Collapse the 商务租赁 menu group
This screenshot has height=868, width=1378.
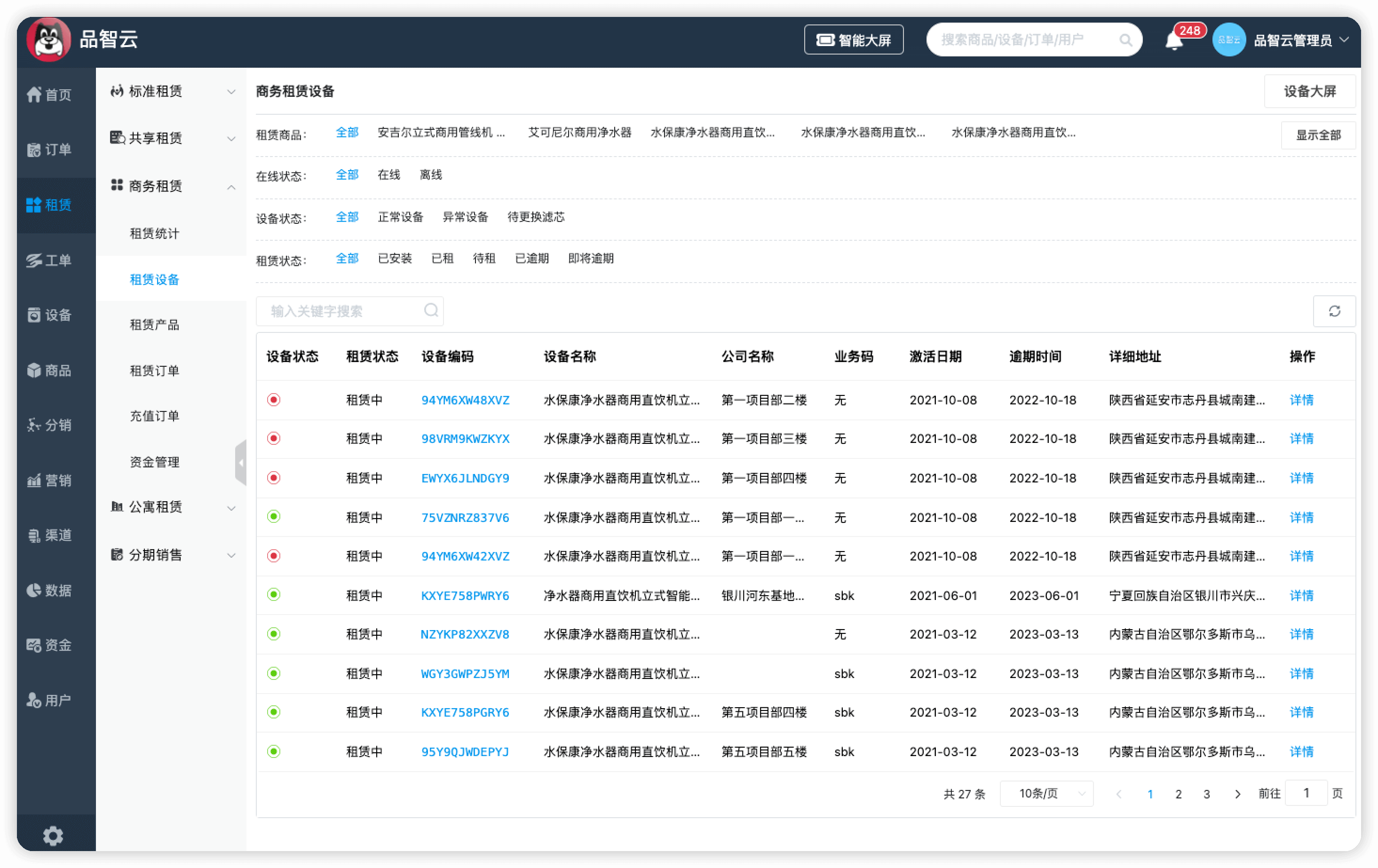click(x=172, y=186)
